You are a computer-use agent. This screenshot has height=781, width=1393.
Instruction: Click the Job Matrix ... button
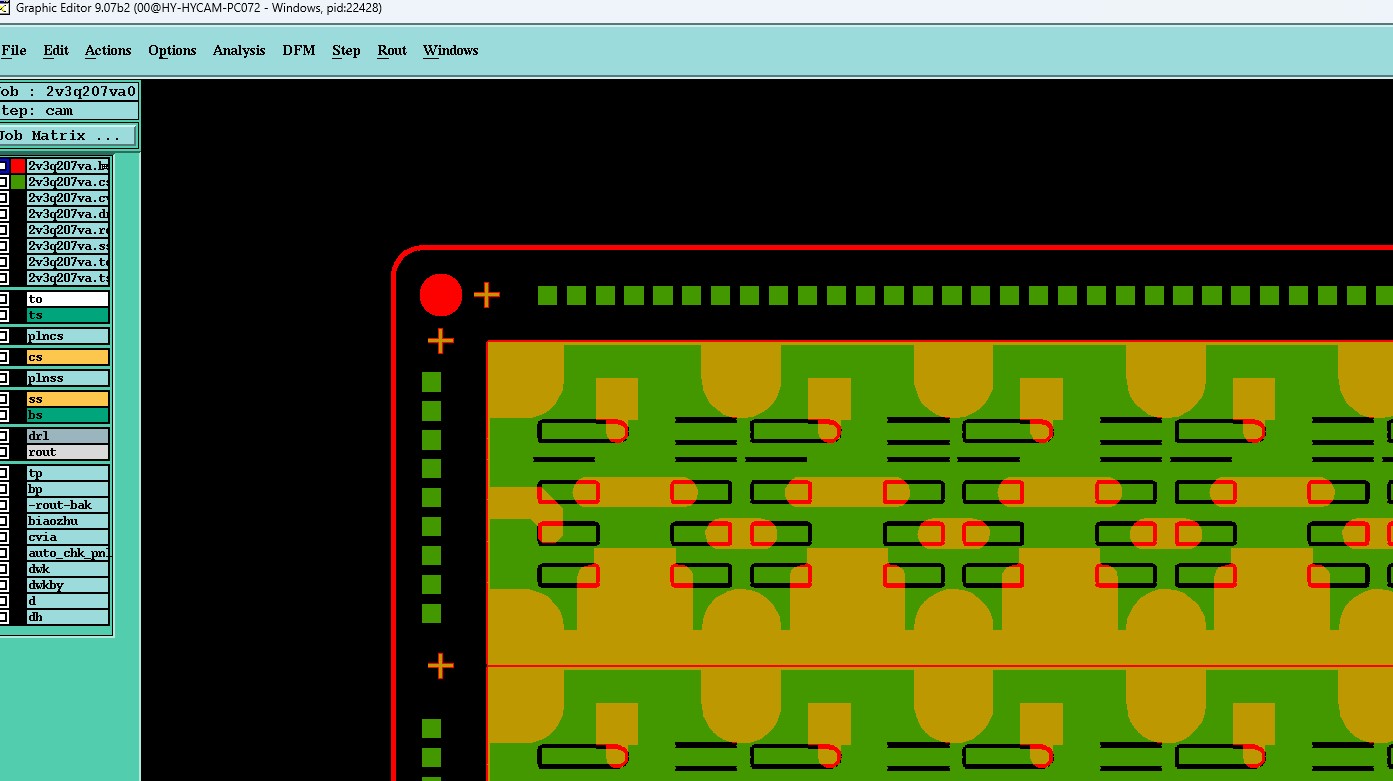67,135
